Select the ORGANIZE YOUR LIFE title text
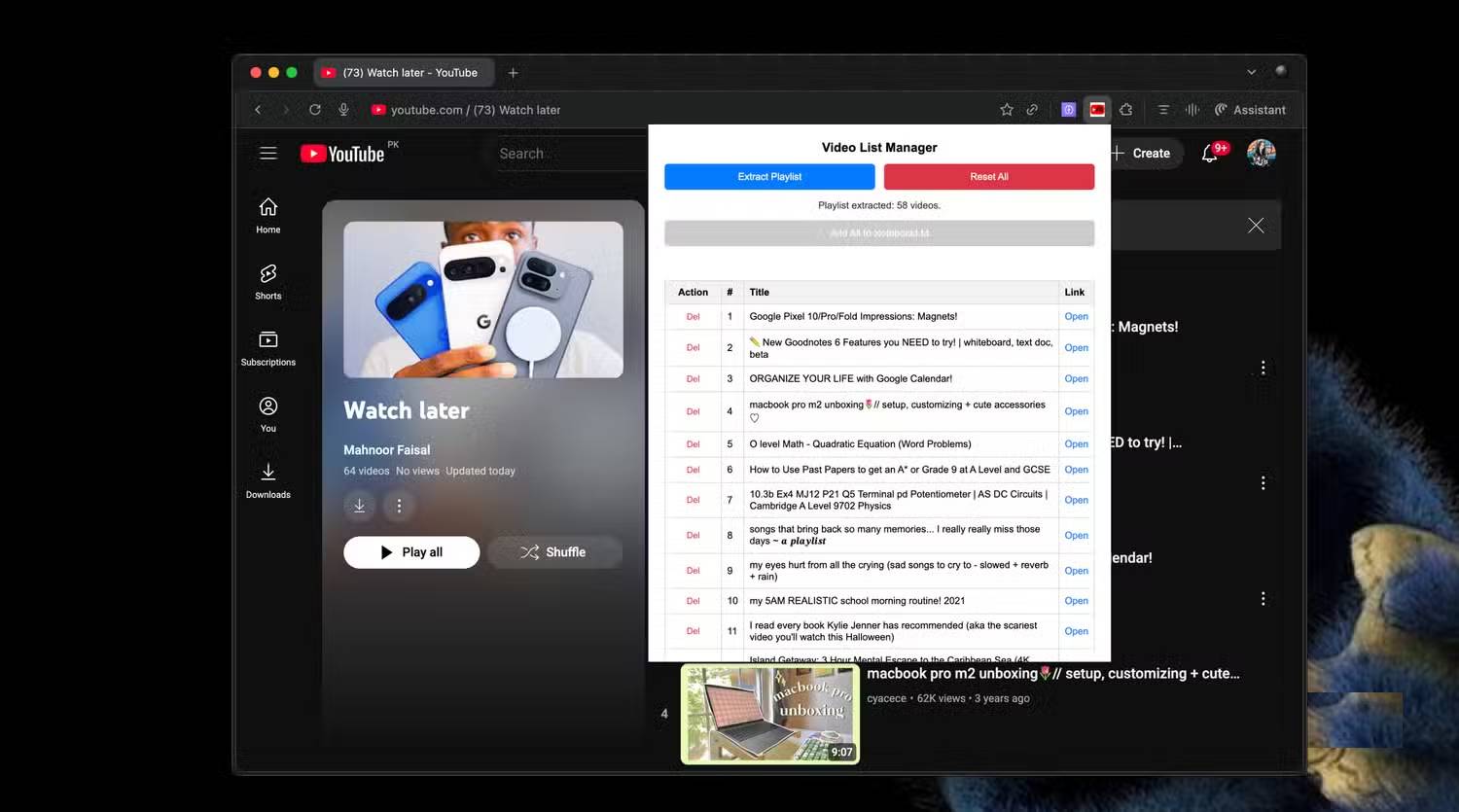This screenshot has height=812, width=1459. [850, 378]
